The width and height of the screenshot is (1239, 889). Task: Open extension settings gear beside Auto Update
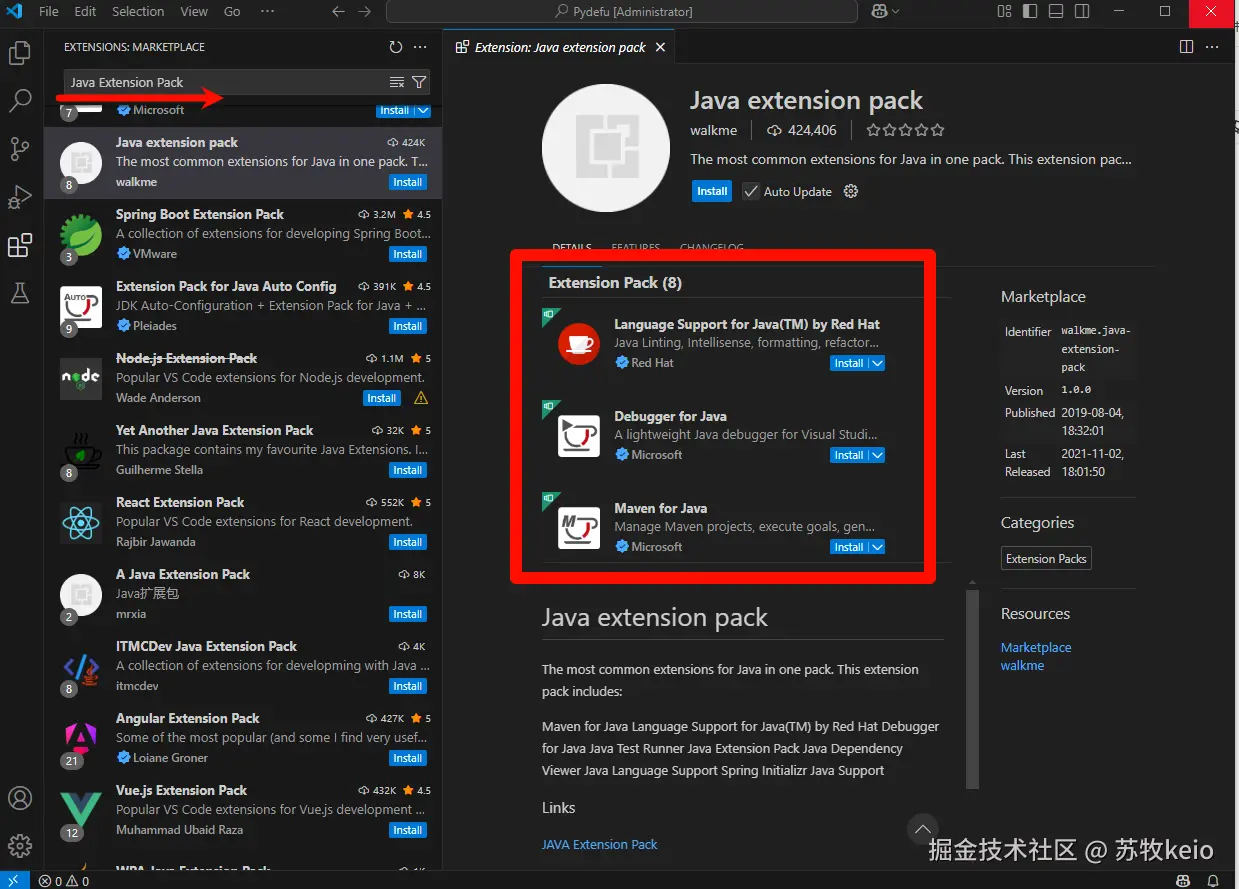tap(851, 191)
